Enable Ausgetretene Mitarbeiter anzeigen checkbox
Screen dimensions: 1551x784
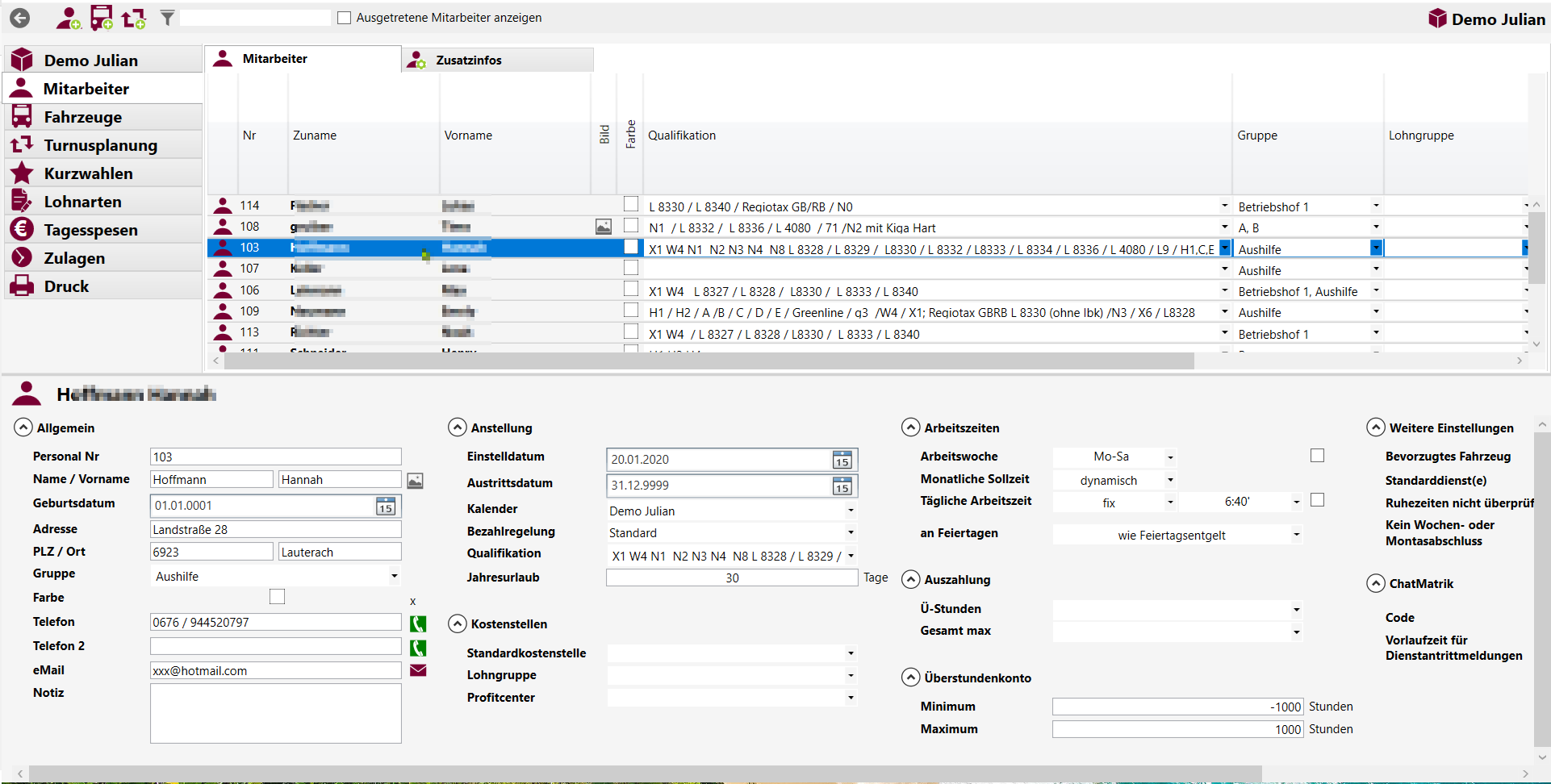pos(345,18)
